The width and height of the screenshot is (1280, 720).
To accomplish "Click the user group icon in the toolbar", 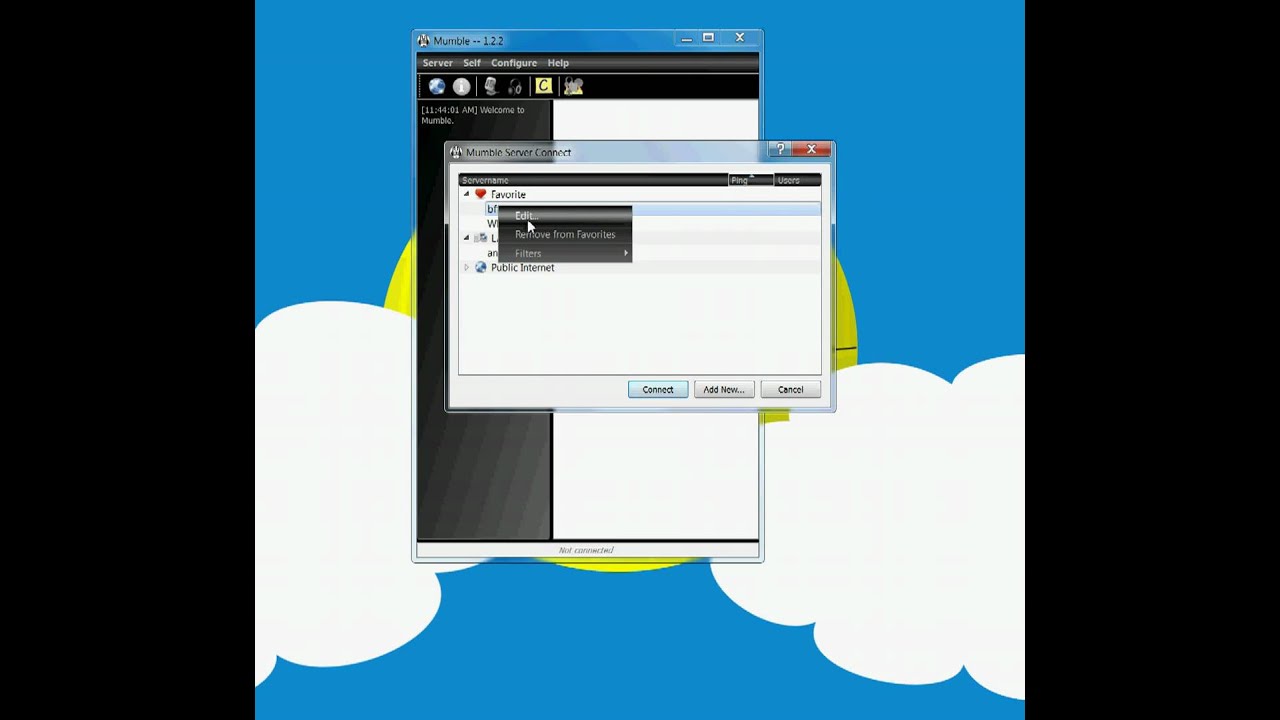I will tap(573, 87).
